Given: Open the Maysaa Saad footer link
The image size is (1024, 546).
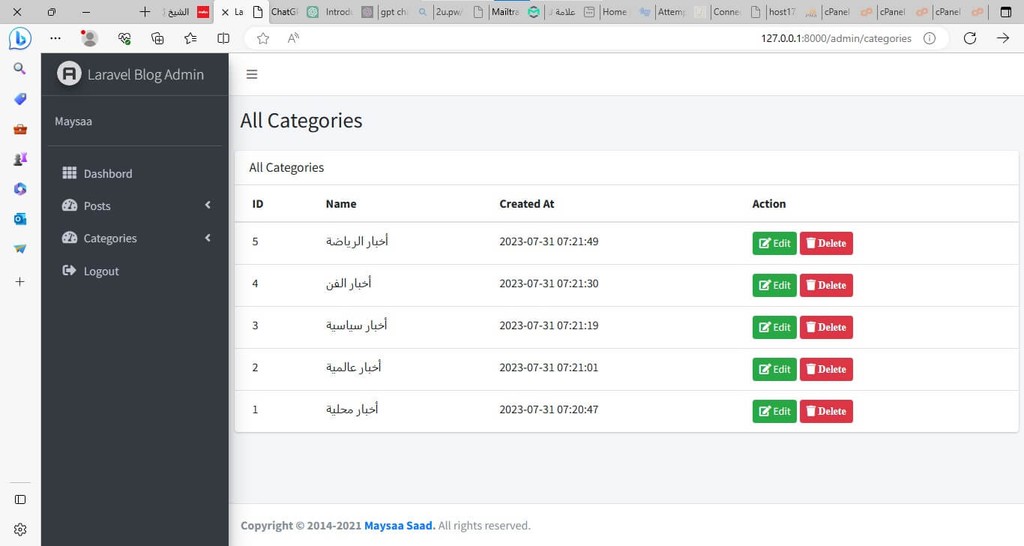Looking at the screenshot, I should point(400,525).
